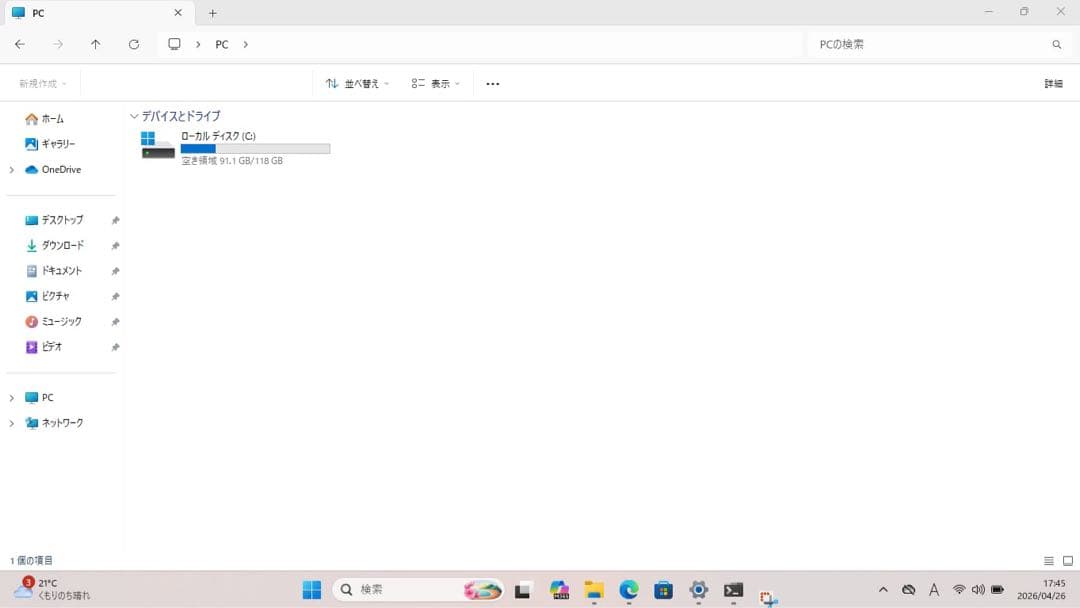1080x608 pixels.
Task: Open the 並べ替え sort dropdown
Action: [357, 83]
